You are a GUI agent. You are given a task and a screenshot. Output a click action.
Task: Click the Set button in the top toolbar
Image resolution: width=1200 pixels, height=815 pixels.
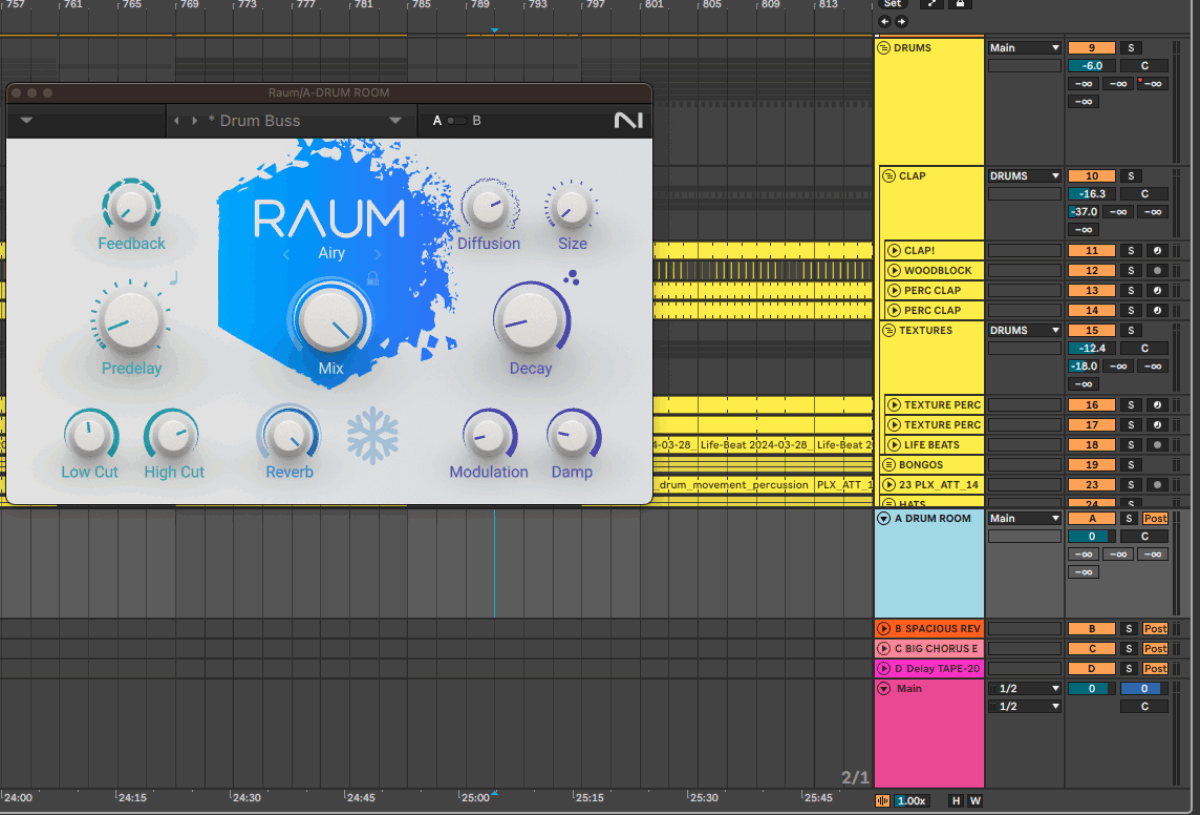click(x=892, y=4)
